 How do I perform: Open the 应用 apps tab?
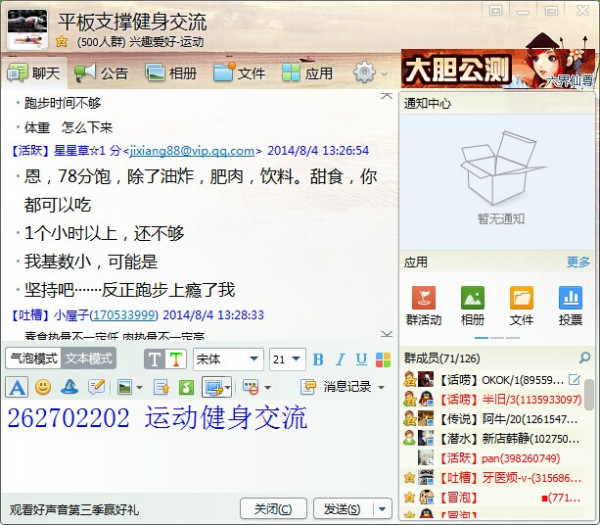point(307,73)
